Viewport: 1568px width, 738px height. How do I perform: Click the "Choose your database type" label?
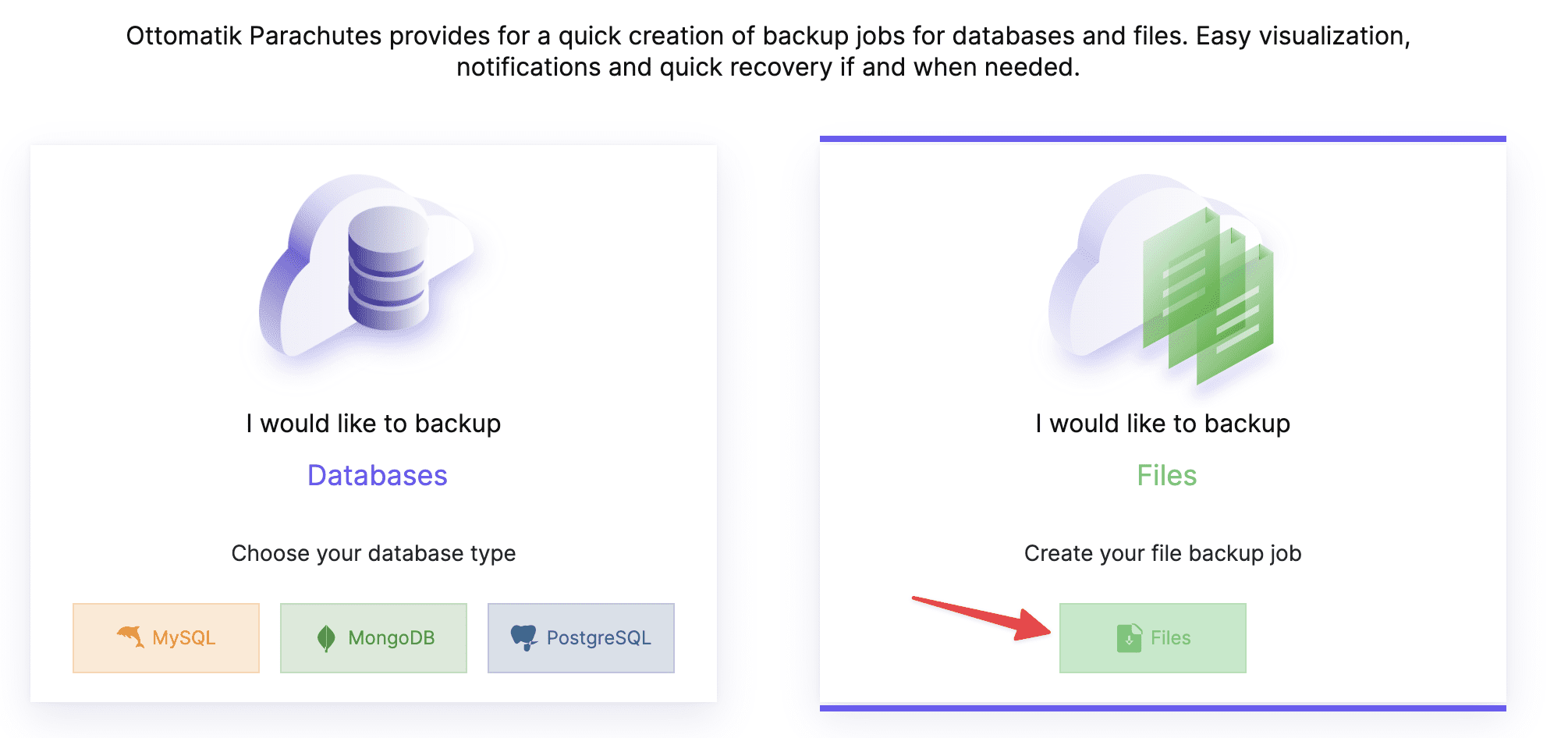(x=374, y=553)
